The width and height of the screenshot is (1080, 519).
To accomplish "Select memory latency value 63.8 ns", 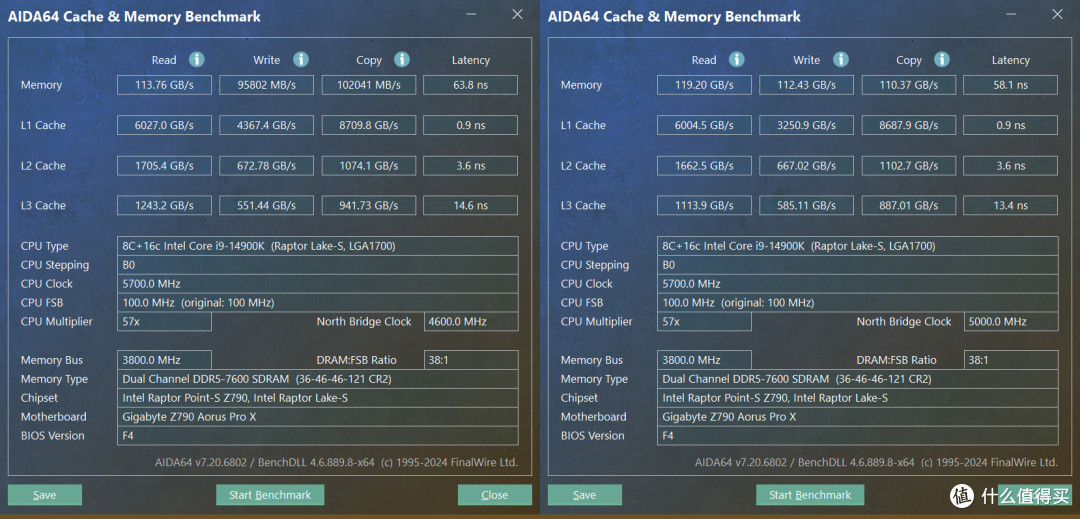I will pyautogui.click(x=470, y=85).
